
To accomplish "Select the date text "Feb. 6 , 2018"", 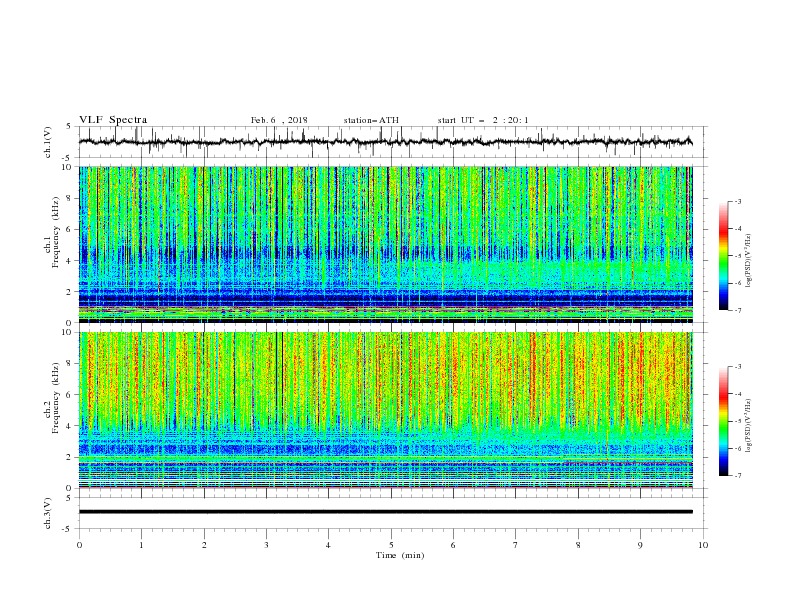I will point(279,120).
